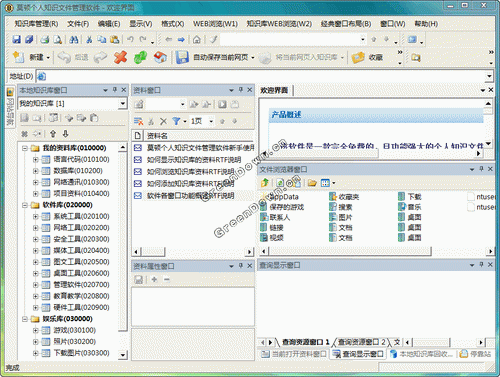
Task: Click the Copy icon in the top toolbar
Action: (102, 40)
